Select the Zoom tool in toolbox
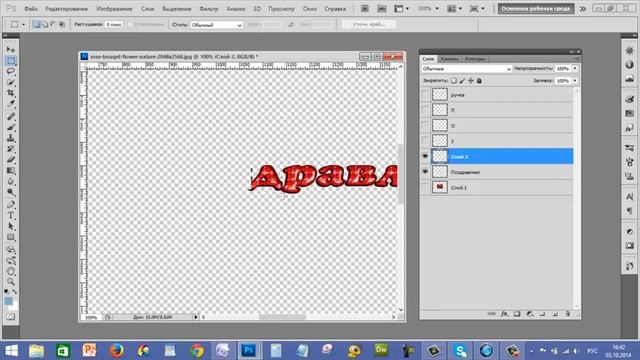Image resolution: width=640 pixels, height=360 pixels. coord(11,282)
